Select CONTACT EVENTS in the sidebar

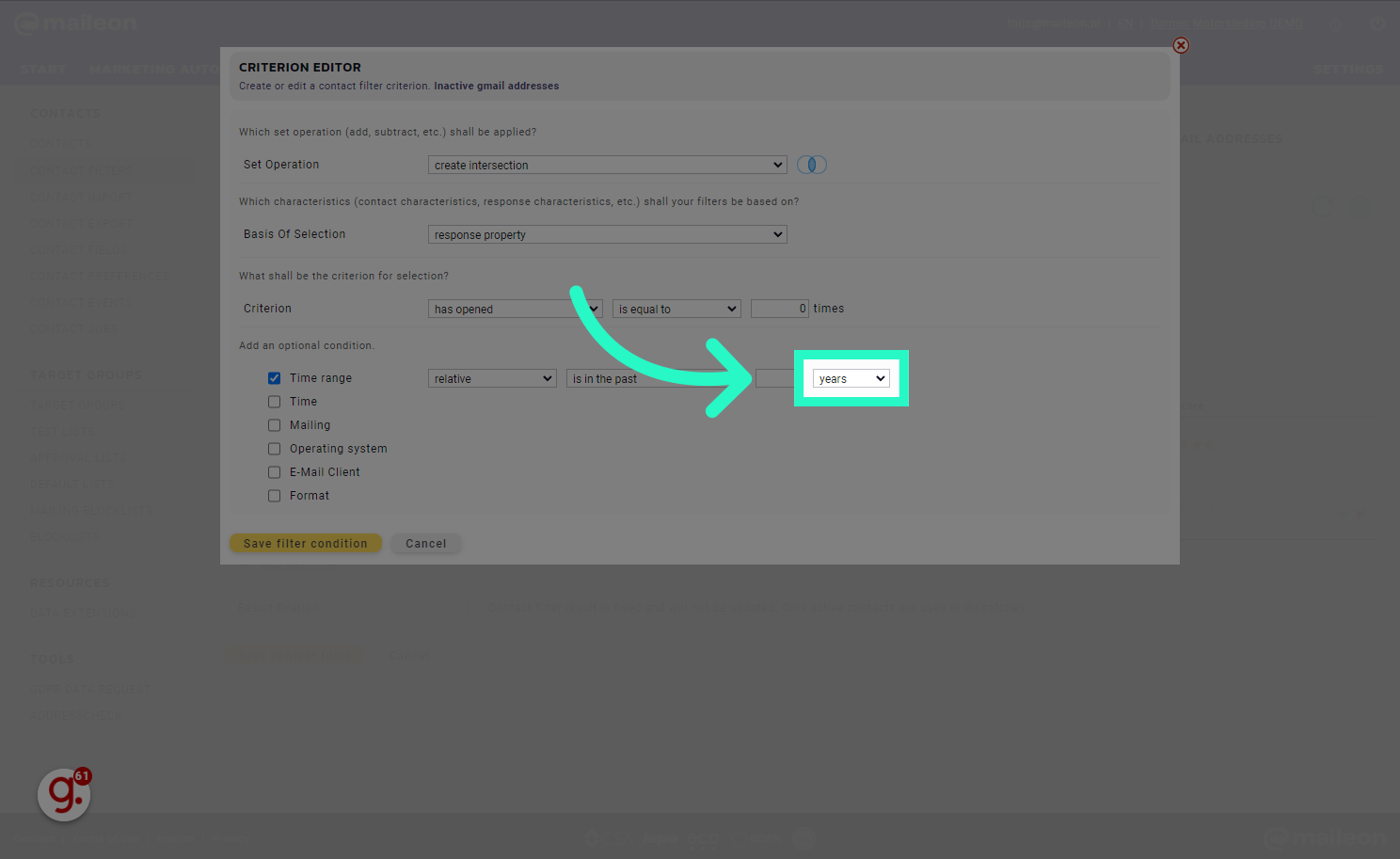[x=81, y=303]
